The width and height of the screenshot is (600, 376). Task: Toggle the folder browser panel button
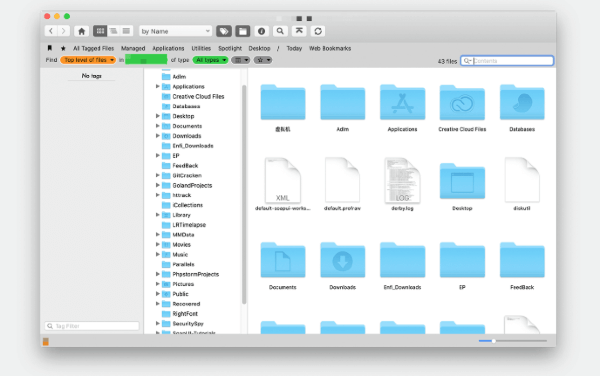click(x=243, y=31)
